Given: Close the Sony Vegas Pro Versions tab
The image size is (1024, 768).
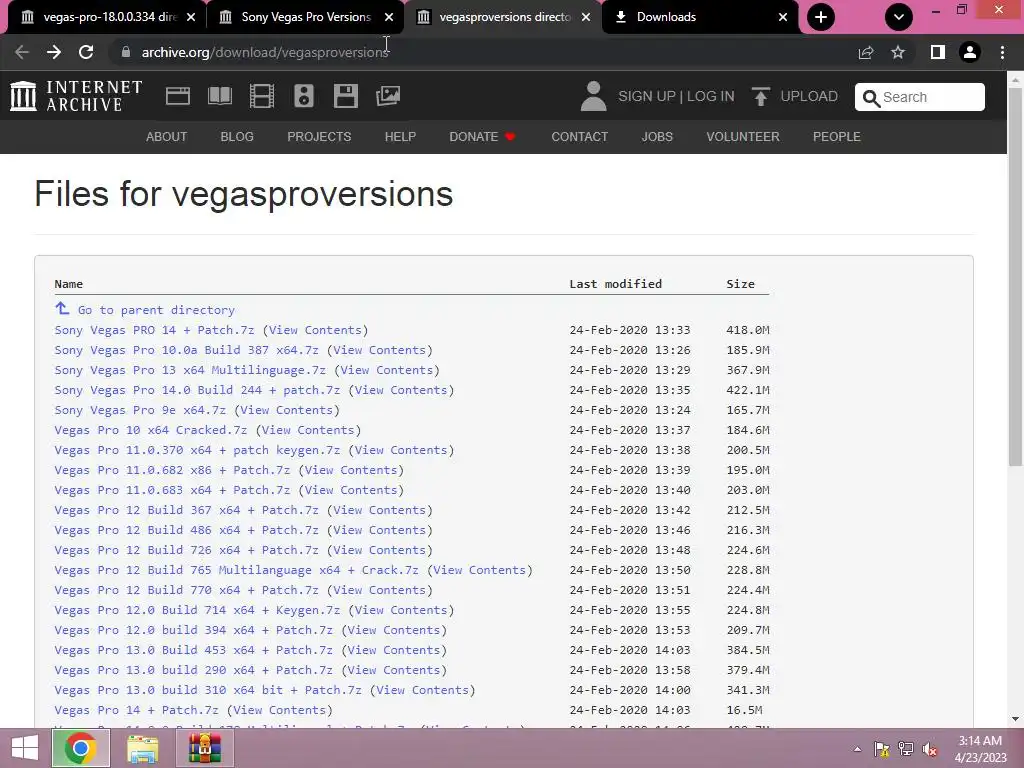Looking at the screenshot, I should click(389, 17).
